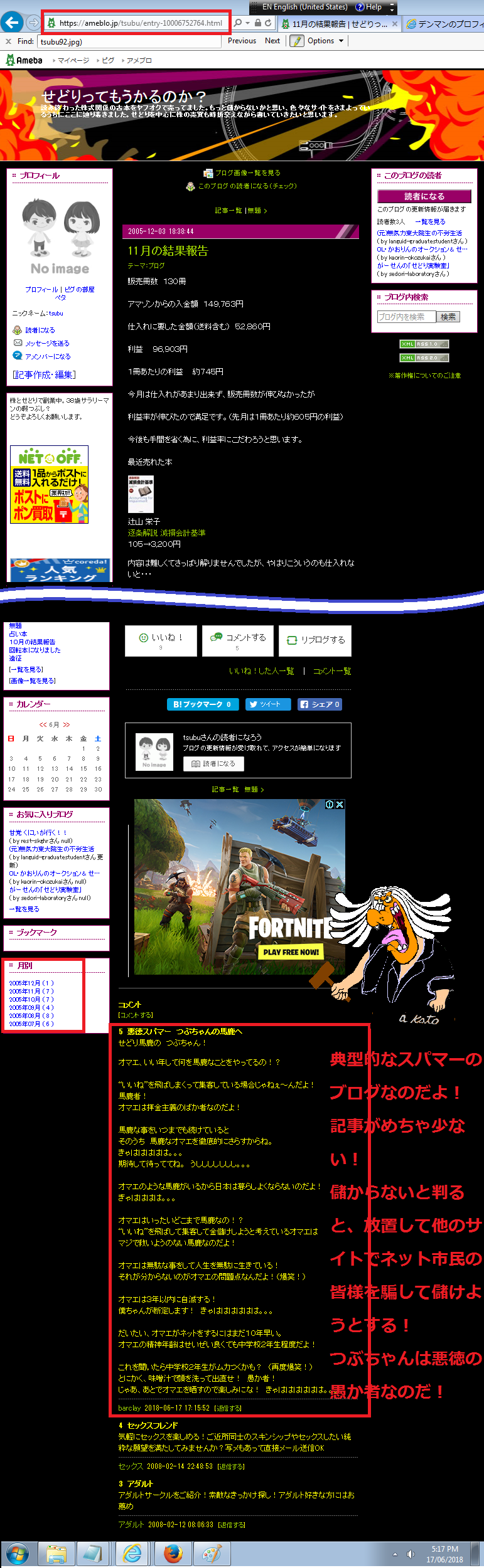Click the profile No image avatar
484x1568 pixels.
point(60,237)
